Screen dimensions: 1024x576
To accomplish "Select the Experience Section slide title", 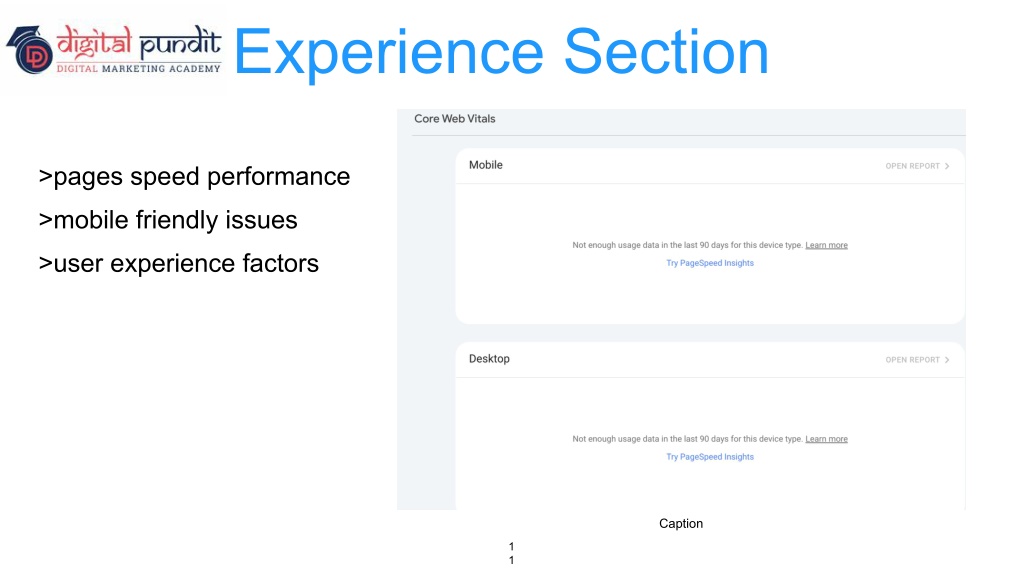I will click(501, 52).
